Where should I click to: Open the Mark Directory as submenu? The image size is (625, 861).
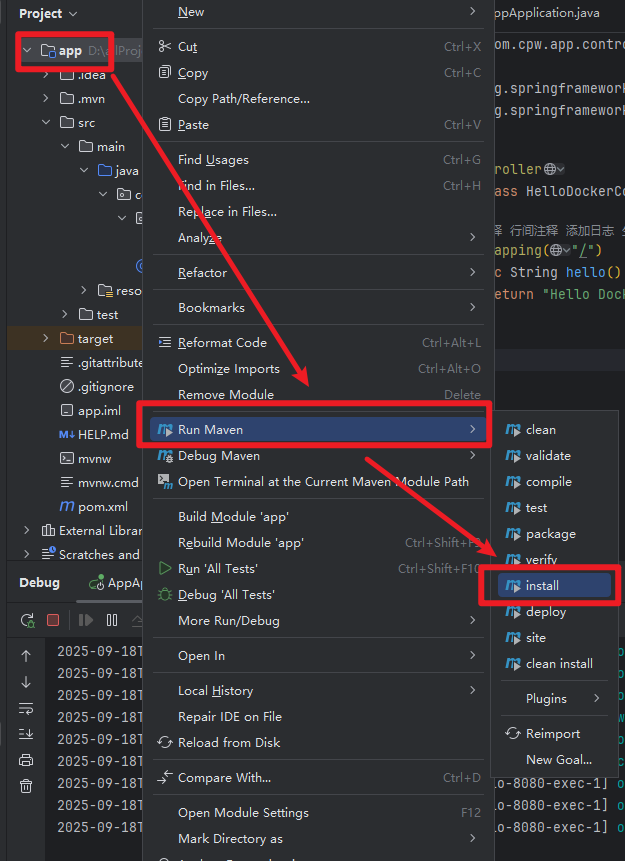(x=319, y=838)
